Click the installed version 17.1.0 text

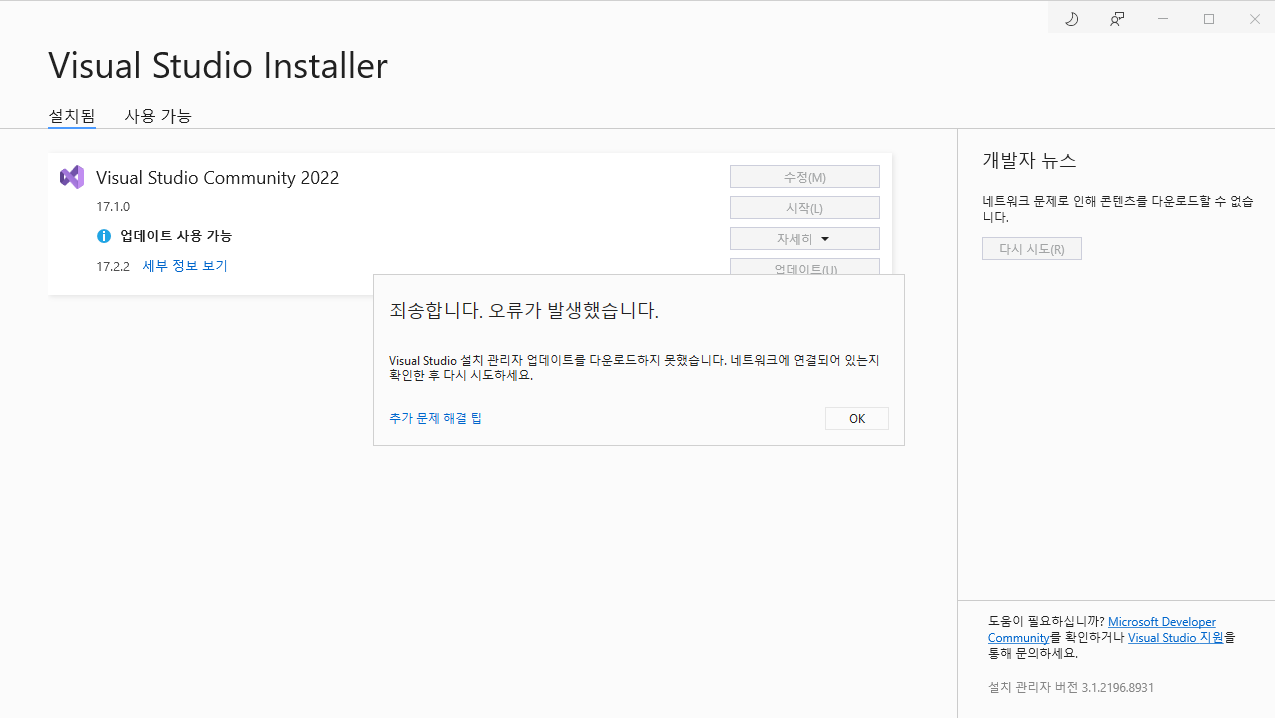[x=113, y=207]
